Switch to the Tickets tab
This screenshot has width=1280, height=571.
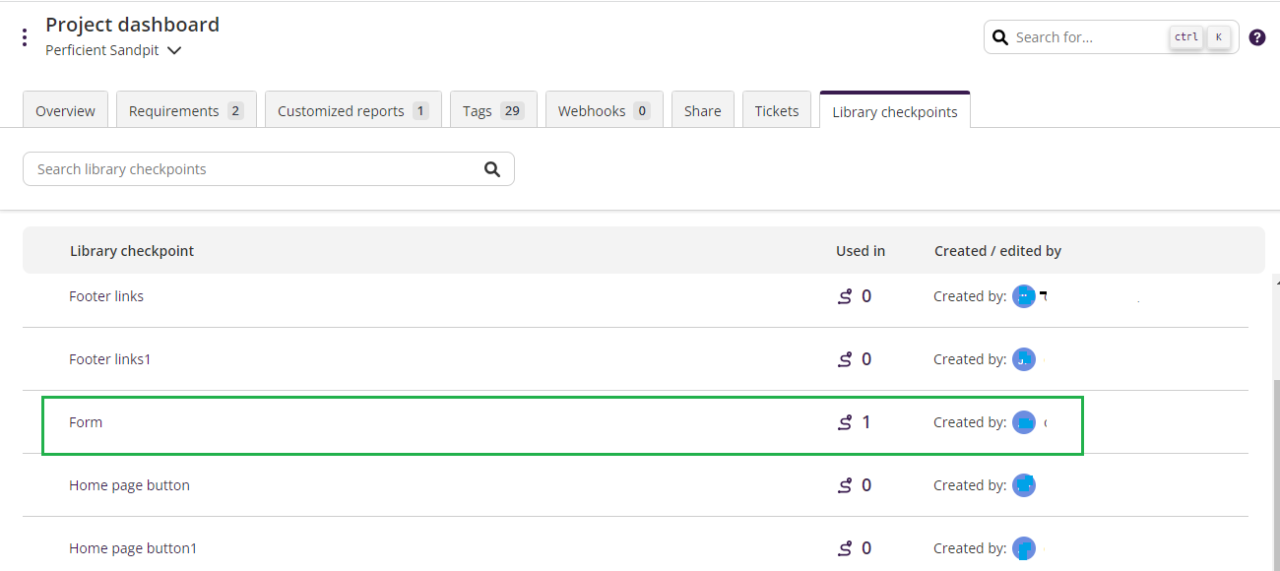776,111
